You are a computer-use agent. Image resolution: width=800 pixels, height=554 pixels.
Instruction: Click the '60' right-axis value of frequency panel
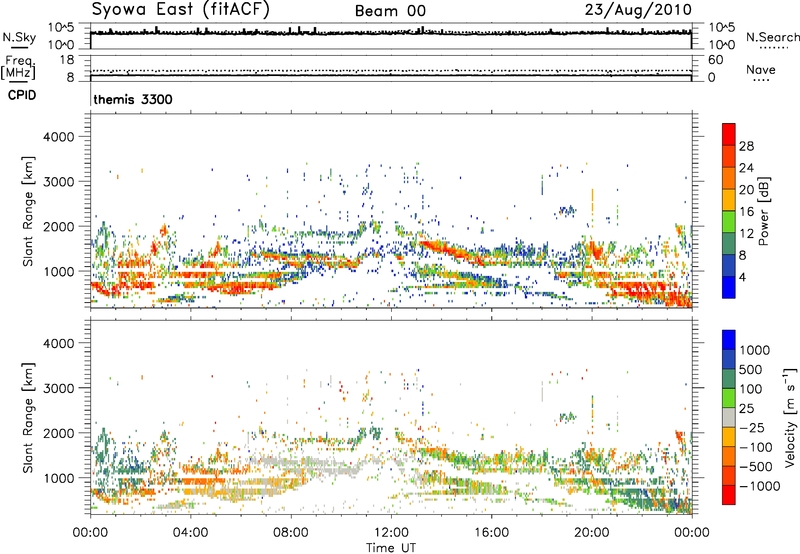[x=715, y=60]
